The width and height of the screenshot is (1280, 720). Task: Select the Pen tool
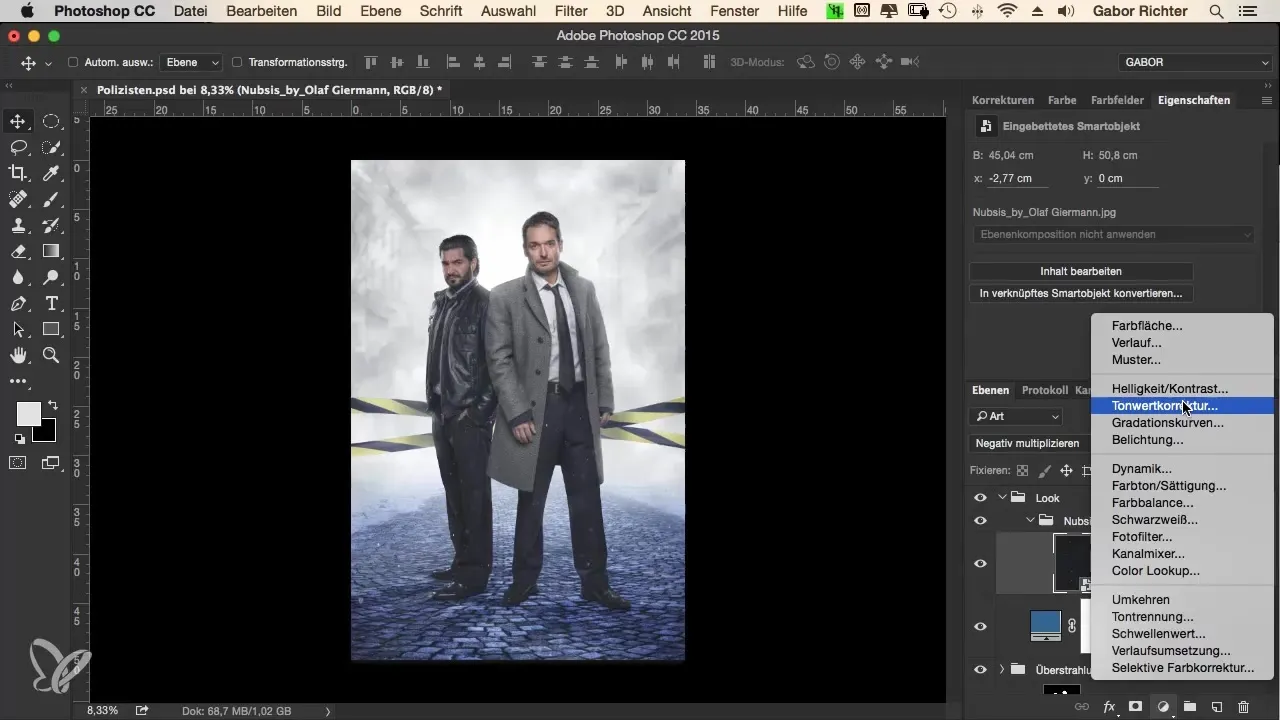click(x=18, y=303)
